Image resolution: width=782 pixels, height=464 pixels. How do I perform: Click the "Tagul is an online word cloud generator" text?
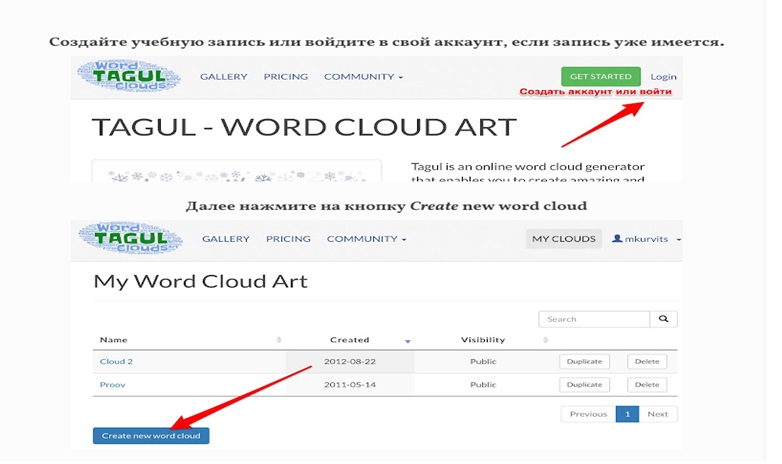click(528, 166)
